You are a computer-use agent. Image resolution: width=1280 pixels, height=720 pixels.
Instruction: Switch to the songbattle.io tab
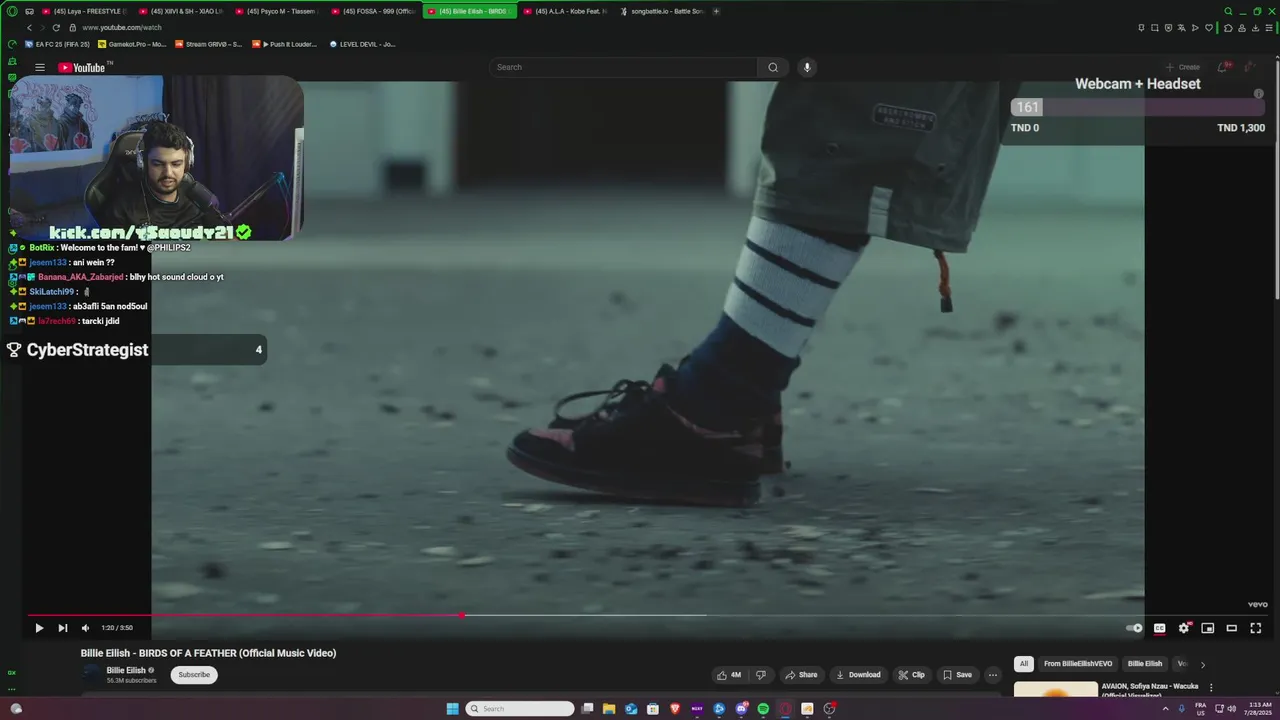tap(662, 11)
